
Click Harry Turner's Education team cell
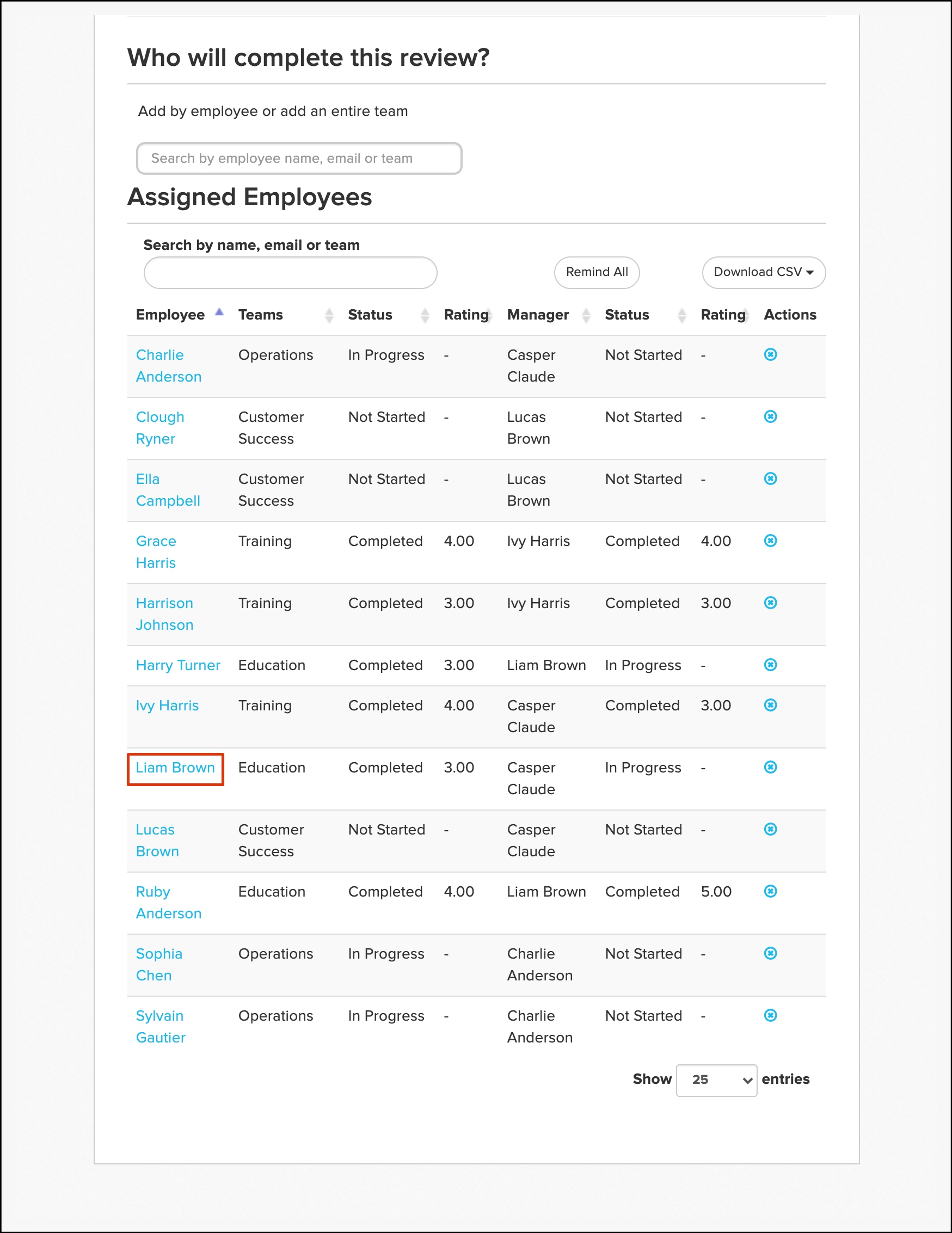[x=272, y=666]
